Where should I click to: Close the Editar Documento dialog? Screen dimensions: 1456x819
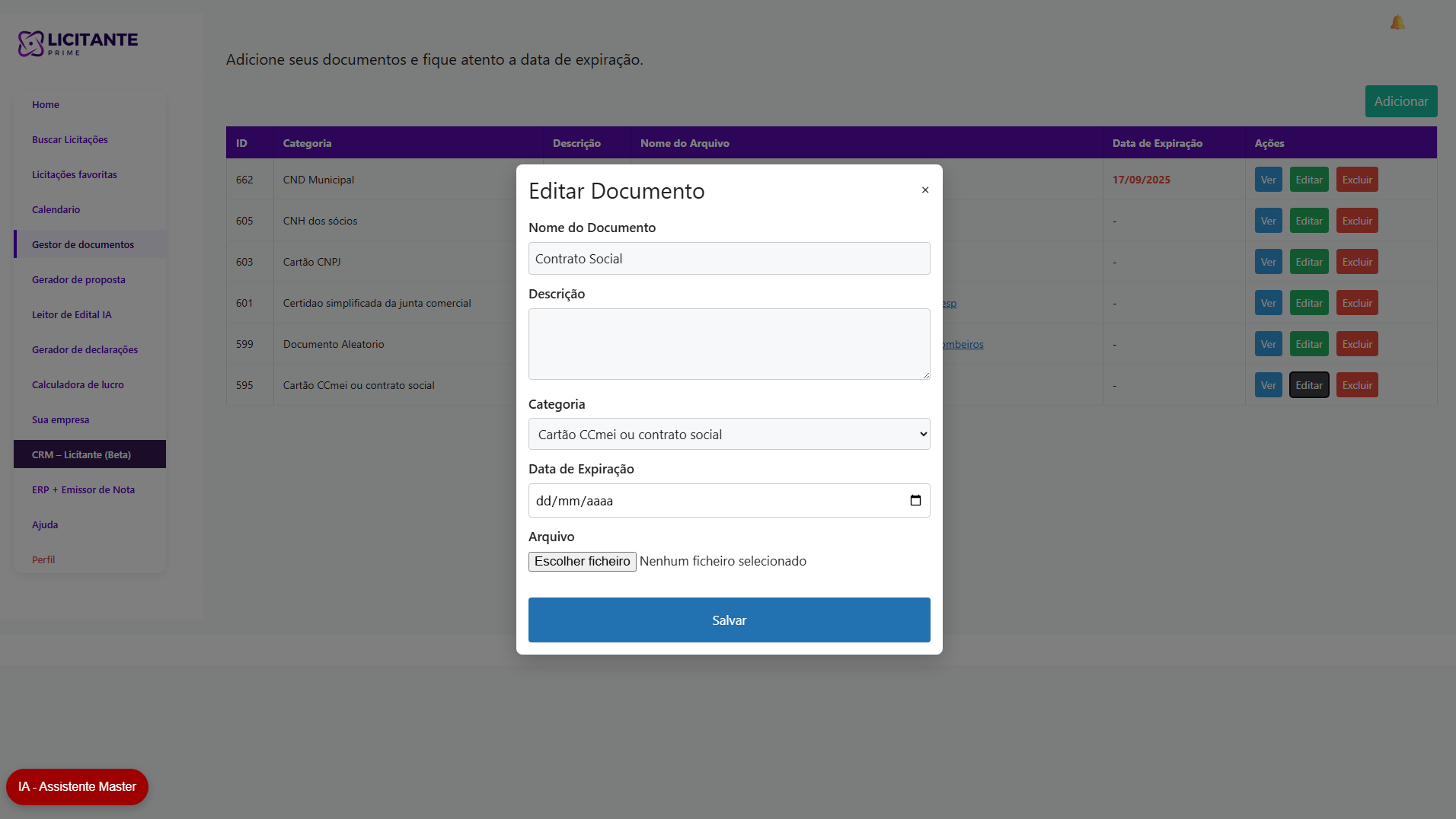[x=925, y=190]
